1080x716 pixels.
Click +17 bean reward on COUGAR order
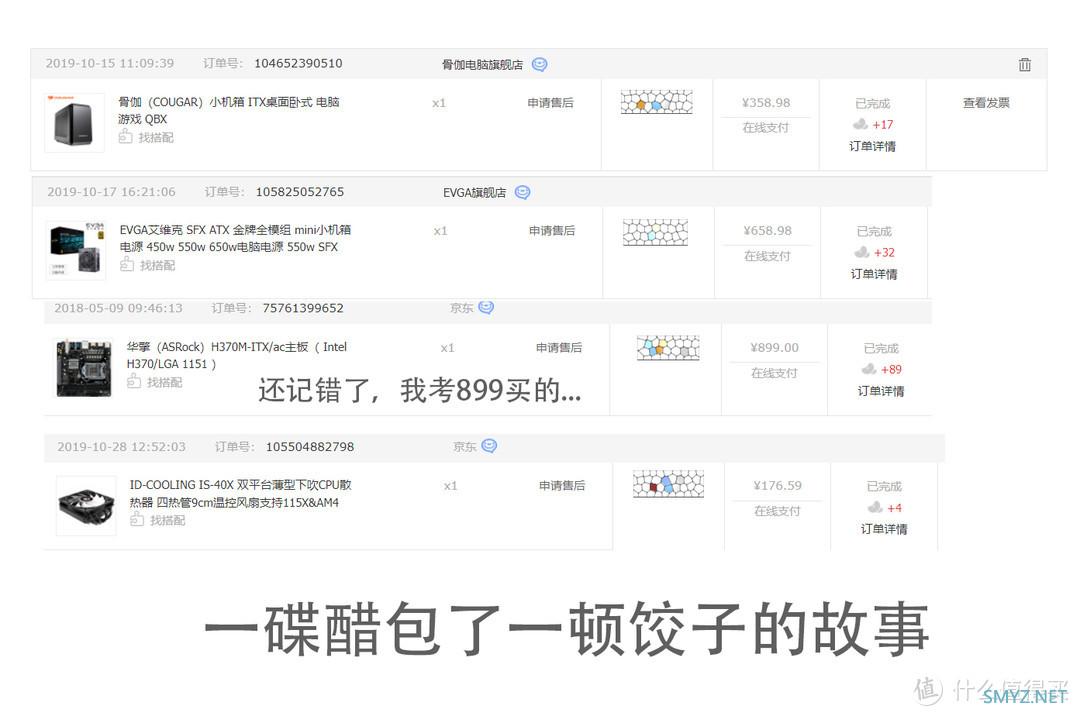pos(882,125)
